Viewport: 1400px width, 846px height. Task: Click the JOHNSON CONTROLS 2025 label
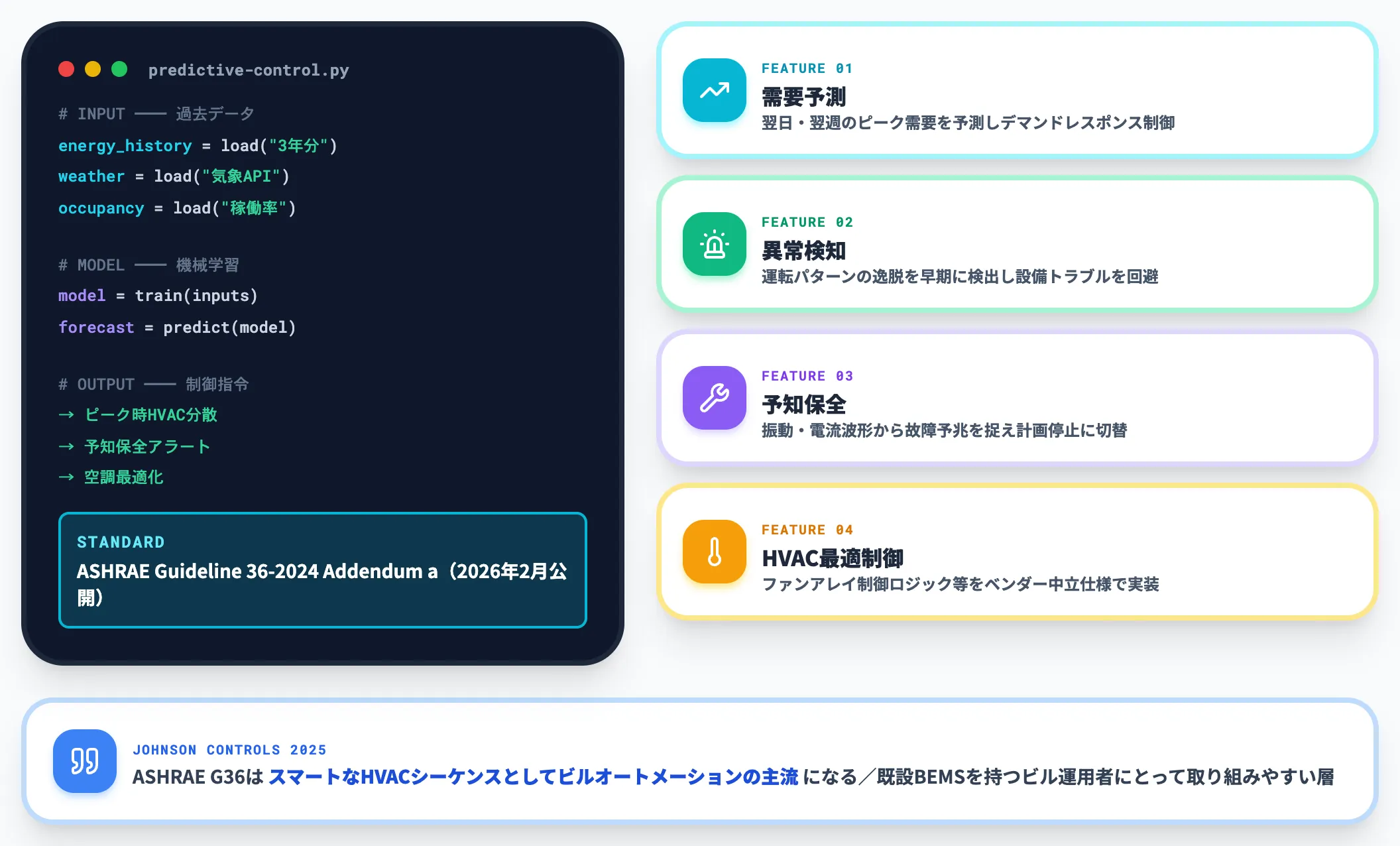pyautogui.click(x=229, y=750)
